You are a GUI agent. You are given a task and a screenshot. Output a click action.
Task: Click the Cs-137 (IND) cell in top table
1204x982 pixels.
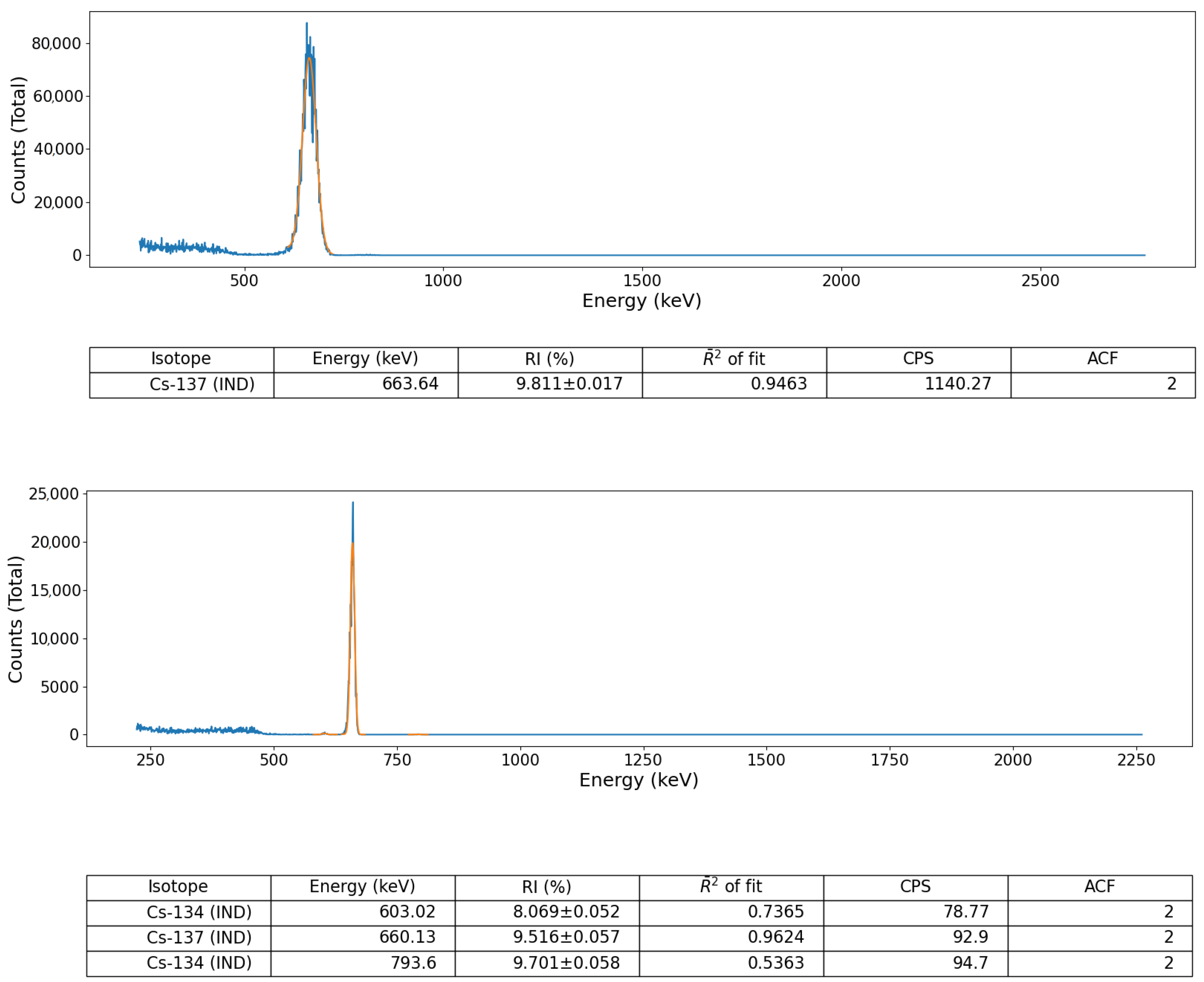202,385
